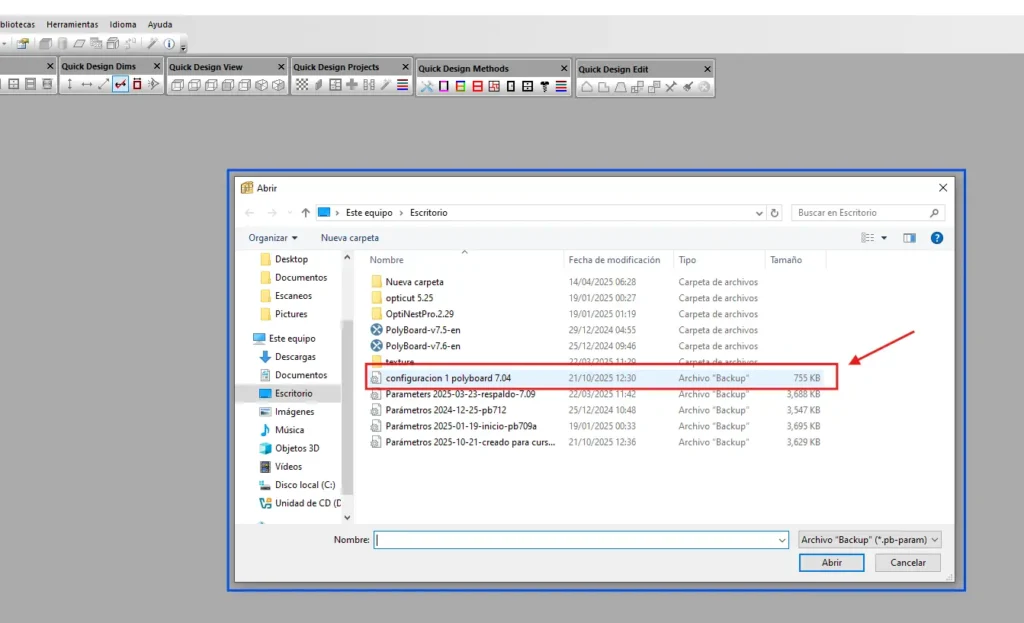Open the view options dropdown arrow
1024x623 pixels.
pyautogui.click(x=884, y=238)
